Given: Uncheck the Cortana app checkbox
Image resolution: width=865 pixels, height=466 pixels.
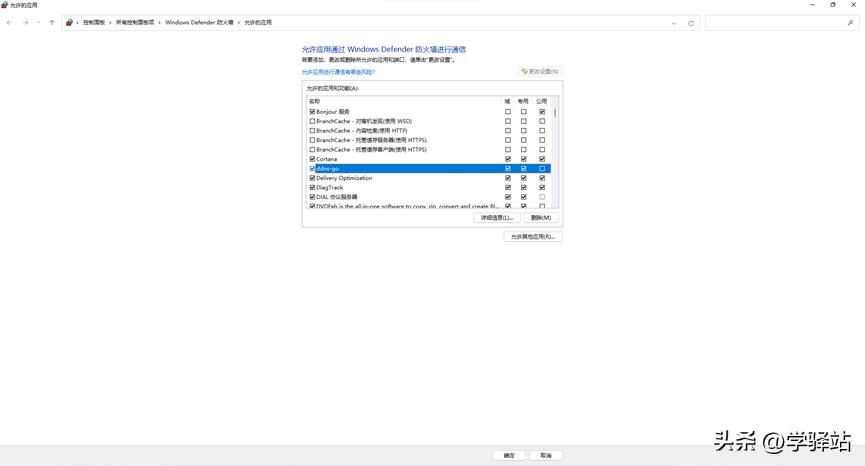Looking at the screenshot, I should [312, 159].
